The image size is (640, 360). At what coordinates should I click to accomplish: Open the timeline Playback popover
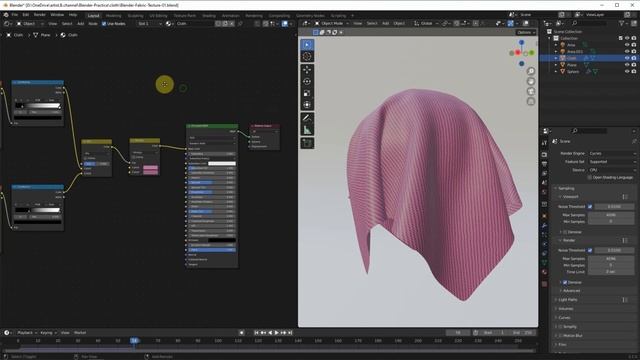point(27,333)
